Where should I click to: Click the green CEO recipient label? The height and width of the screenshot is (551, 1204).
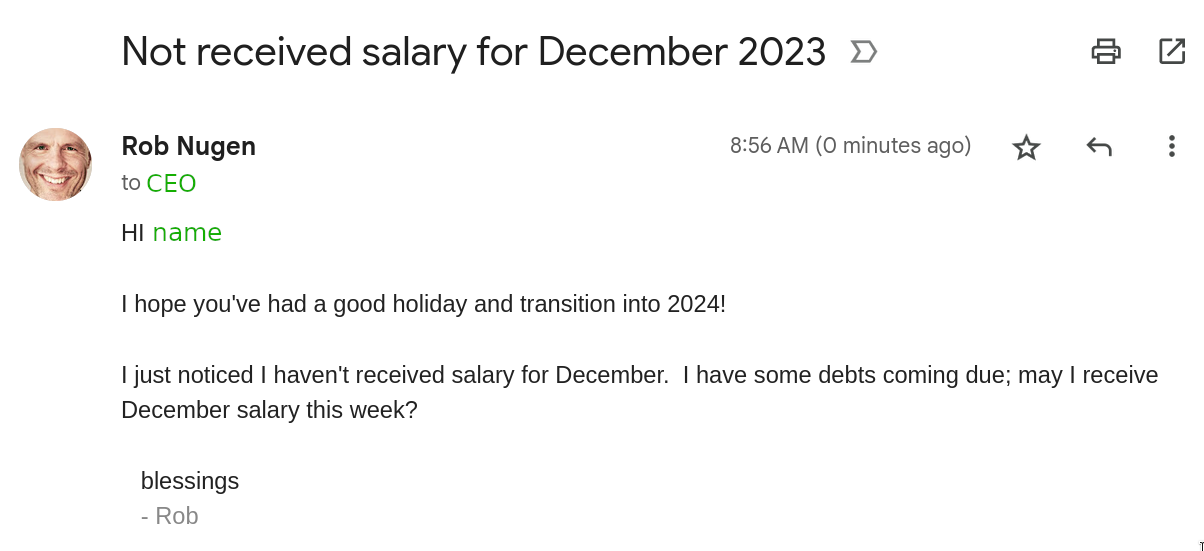point(171,184)
